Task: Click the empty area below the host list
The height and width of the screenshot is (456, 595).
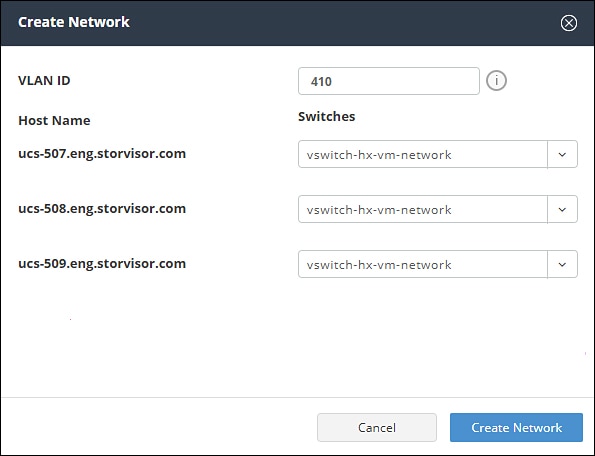Action: [298, 338]
